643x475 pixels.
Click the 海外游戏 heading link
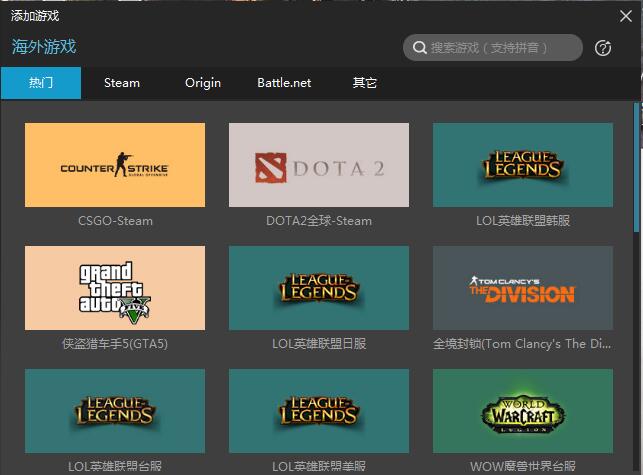point(44,47)
